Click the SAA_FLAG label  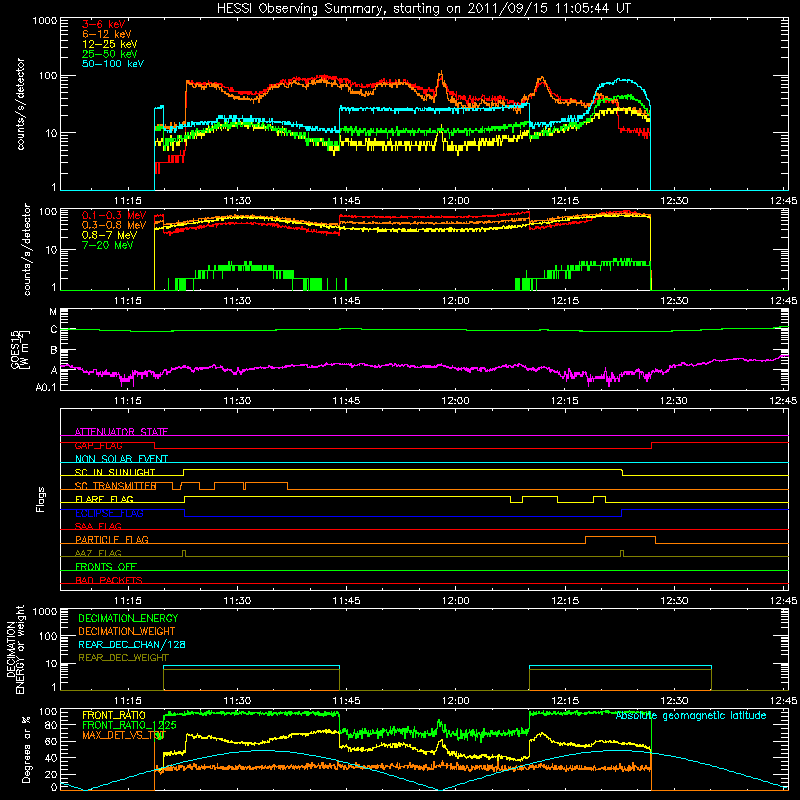(98, 526)
